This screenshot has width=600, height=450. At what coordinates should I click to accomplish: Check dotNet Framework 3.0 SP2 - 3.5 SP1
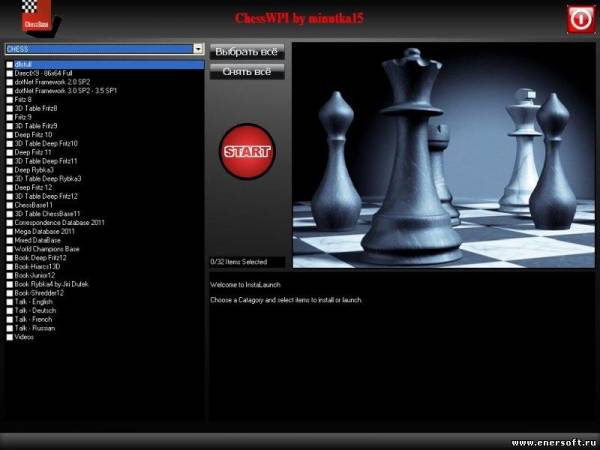pos(10,91)
